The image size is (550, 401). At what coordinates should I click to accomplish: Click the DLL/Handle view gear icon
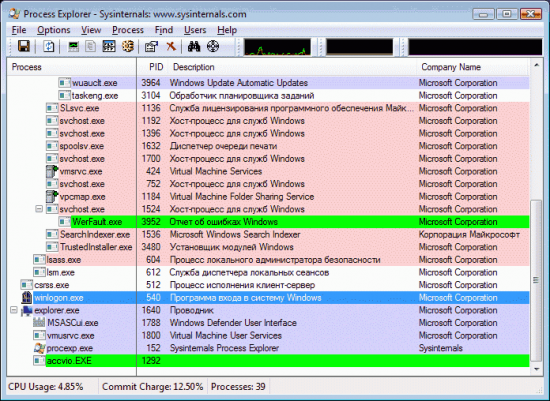(x=128, y=46)
